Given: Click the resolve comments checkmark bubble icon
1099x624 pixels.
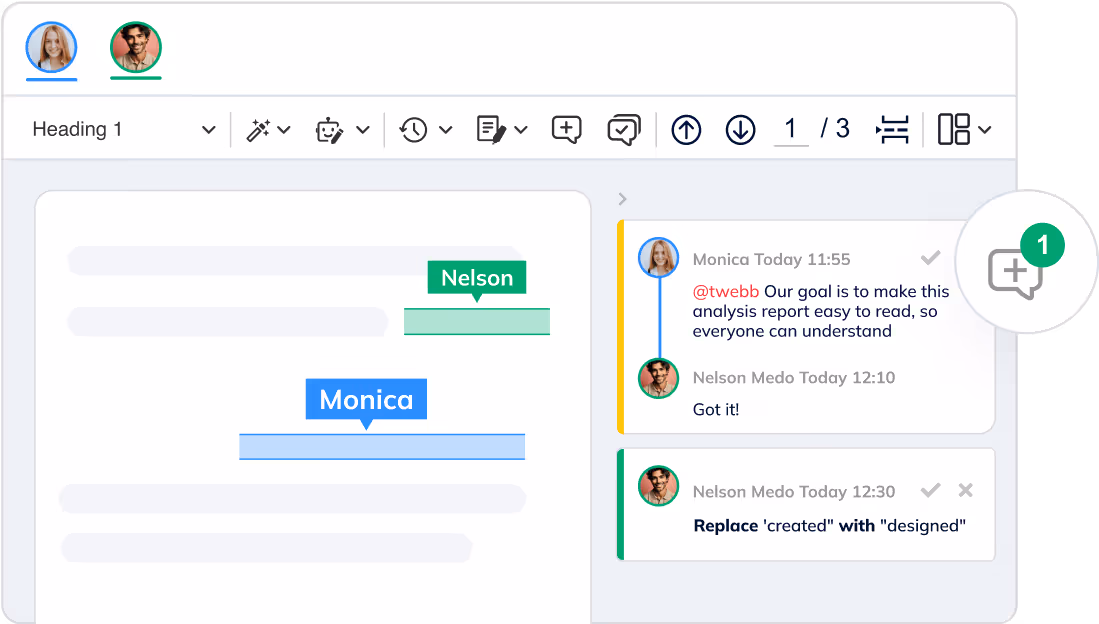Looking at the screenshot, I should pos(624,130).
